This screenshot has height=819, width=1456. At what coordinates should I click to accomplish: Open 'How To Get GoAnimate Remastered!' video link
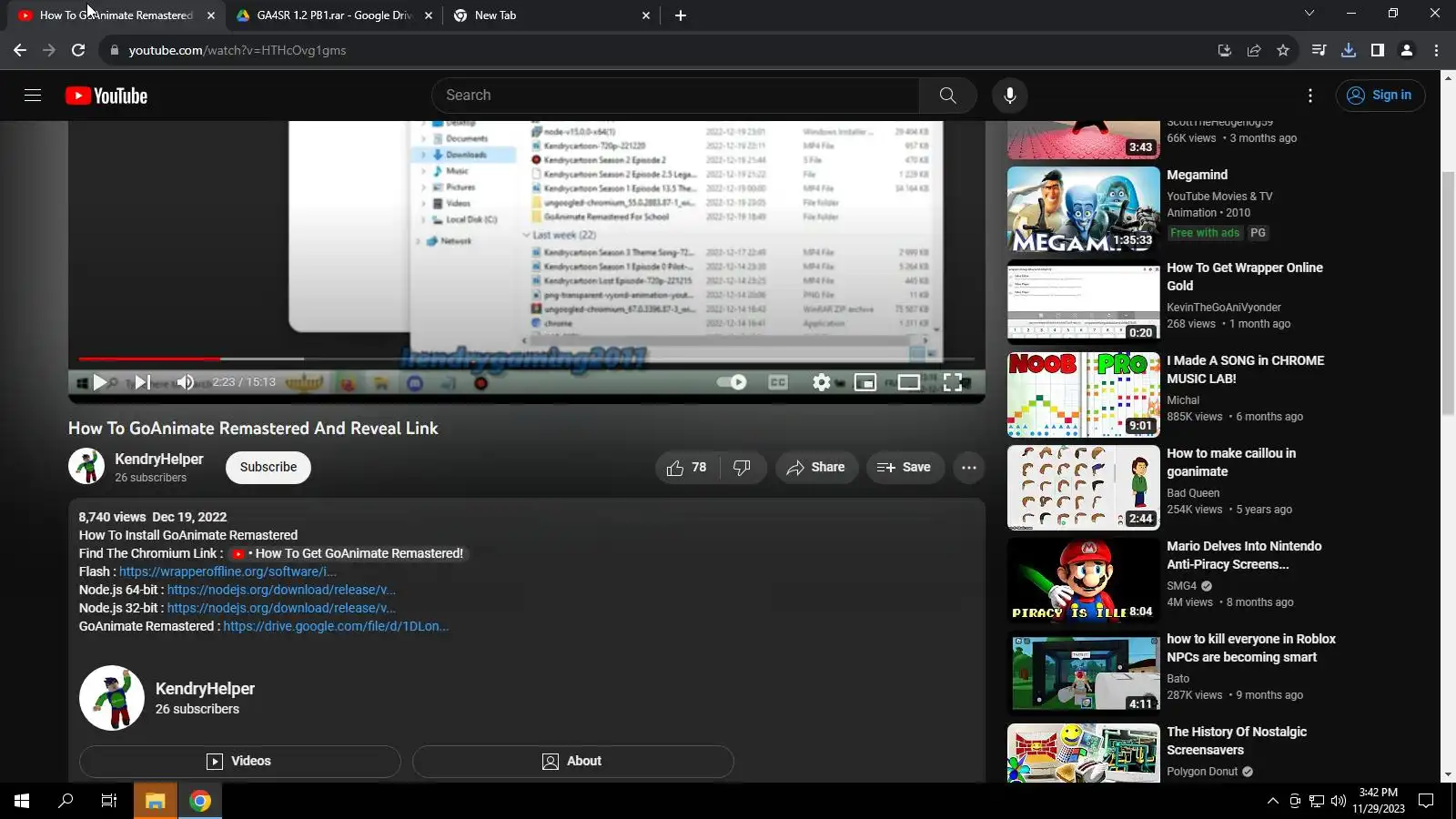[348, 553]
